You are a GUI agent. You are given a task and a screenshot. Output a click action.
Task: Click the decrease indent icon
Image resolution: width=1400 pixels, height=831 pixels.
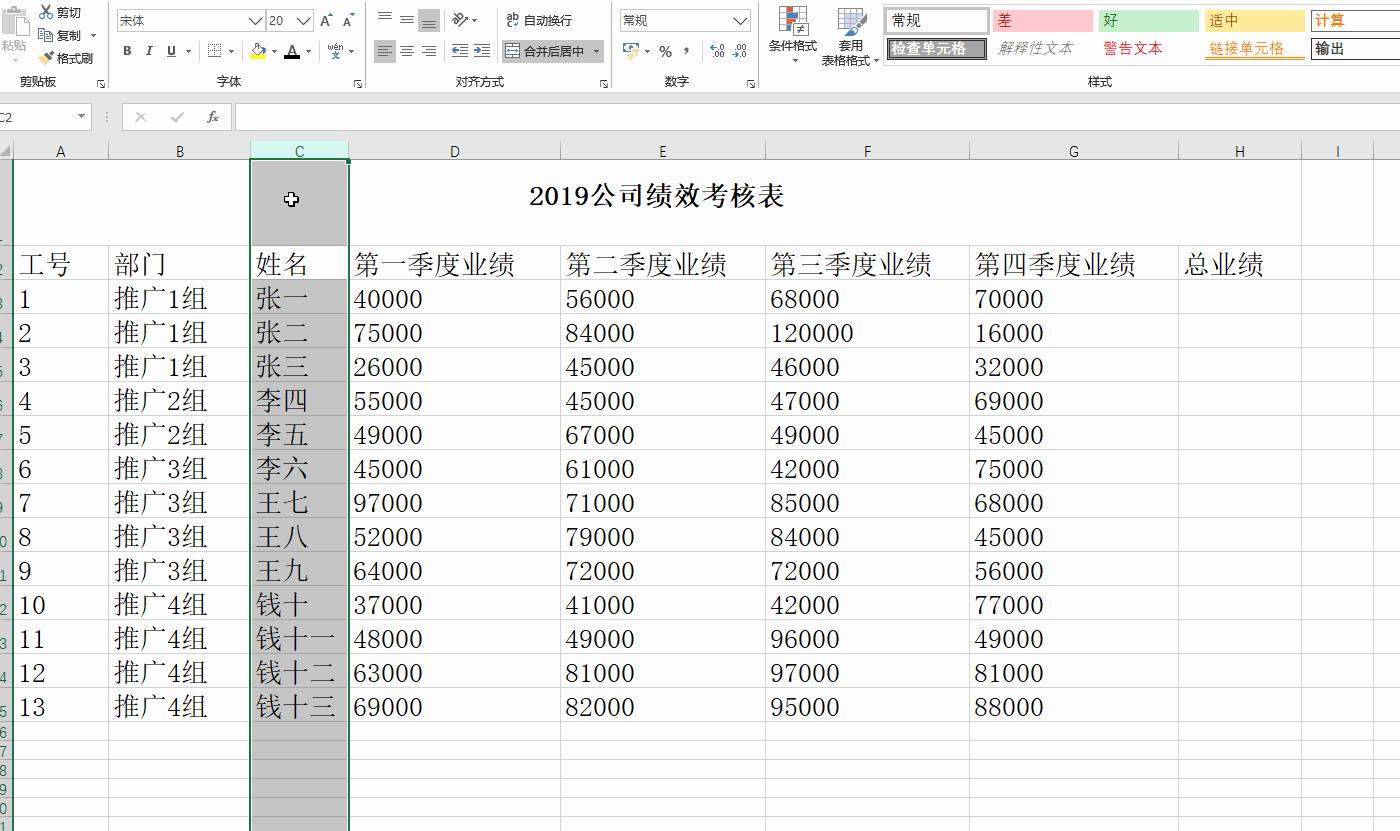[459, 51]
